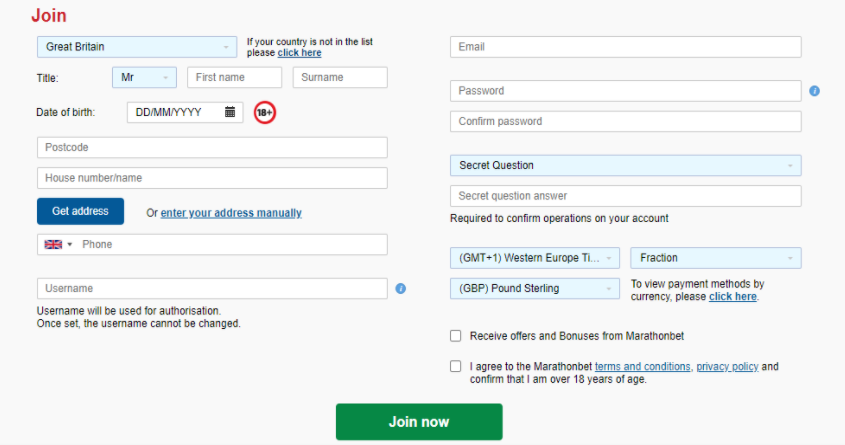Open the Mr title dropdown
The image size is (845, 445).
pyautogui.click(x=144, y=77)
